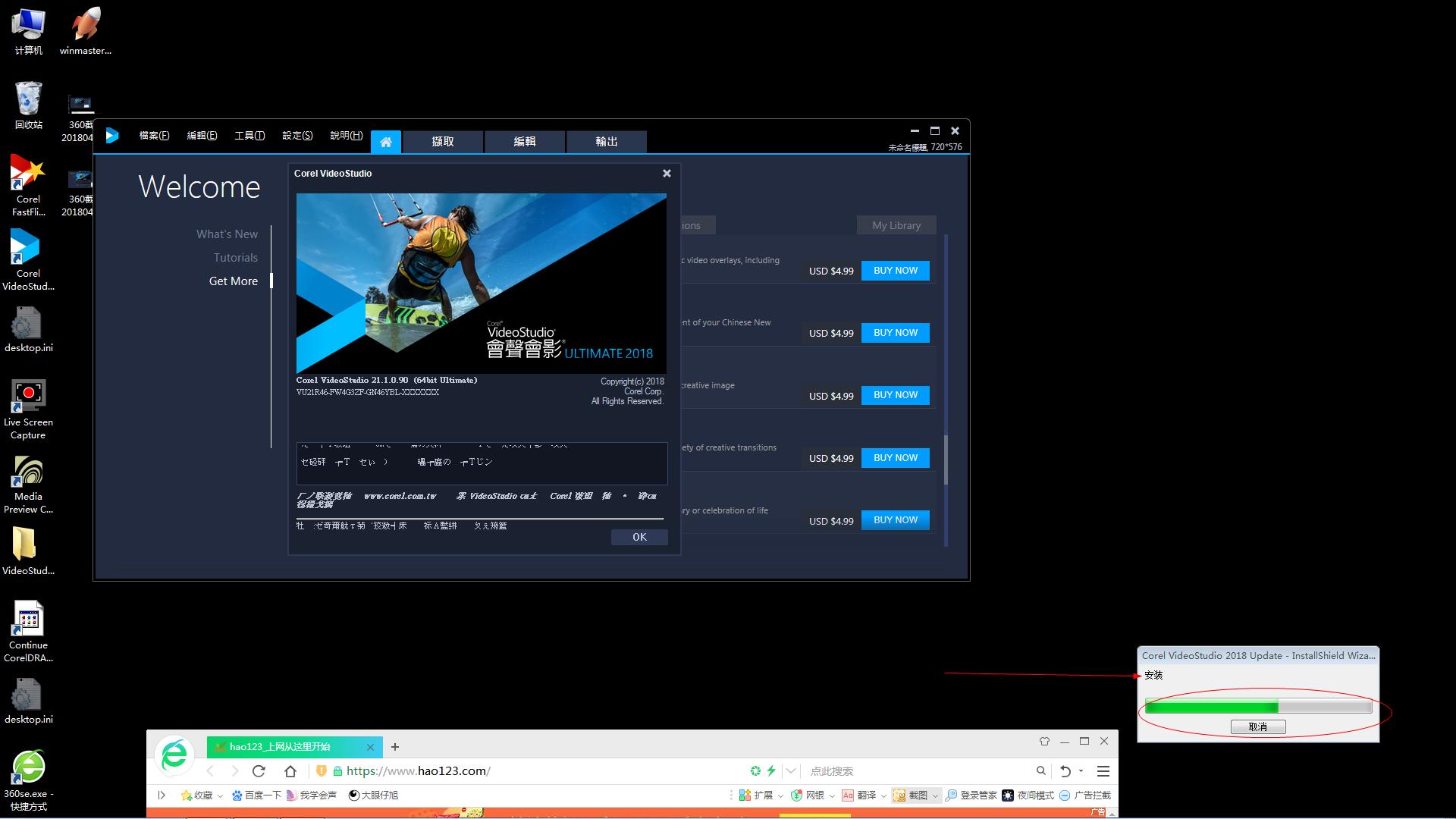Screen dimensions: 1456x819
Task: Select 回收站 recycle bin icon
Action: [28, 105]
